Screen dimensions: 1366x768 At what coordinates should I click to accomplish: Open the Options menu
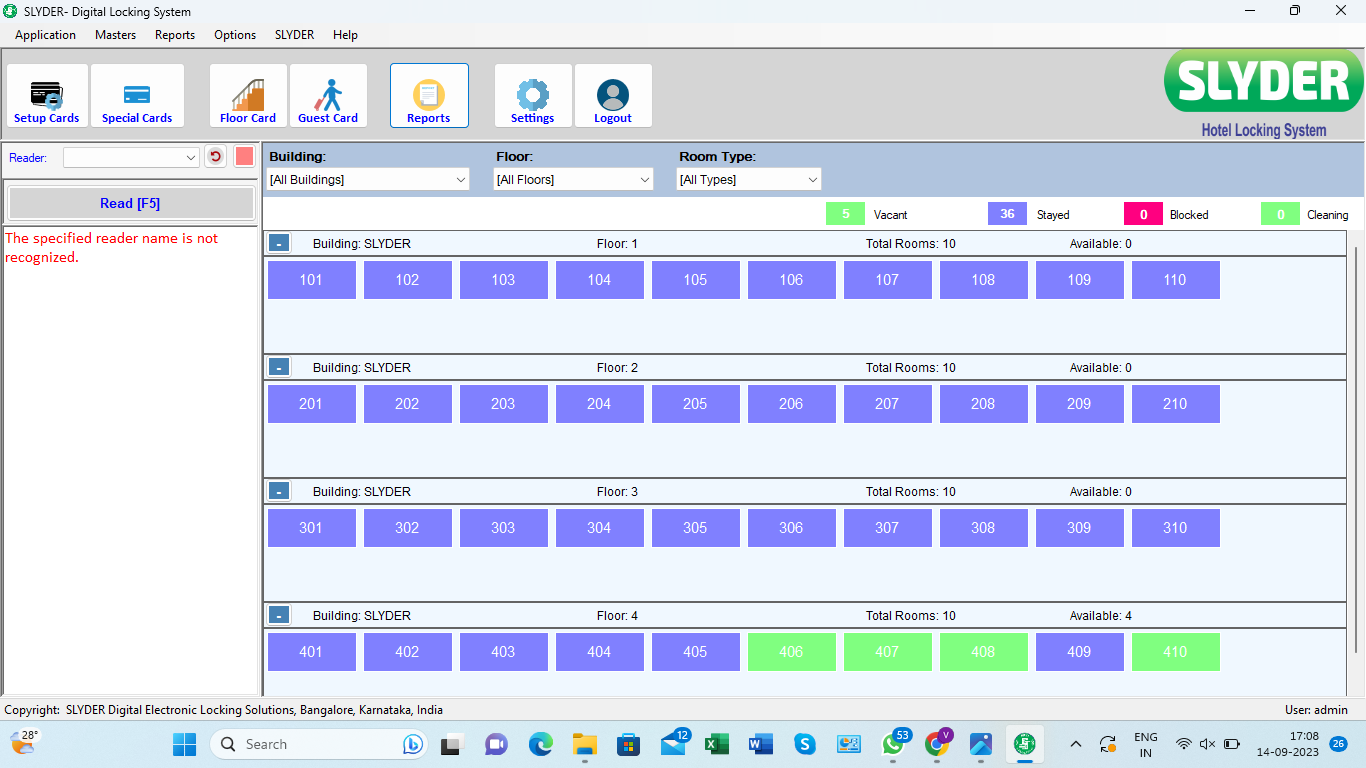click(x=235, y=34)
